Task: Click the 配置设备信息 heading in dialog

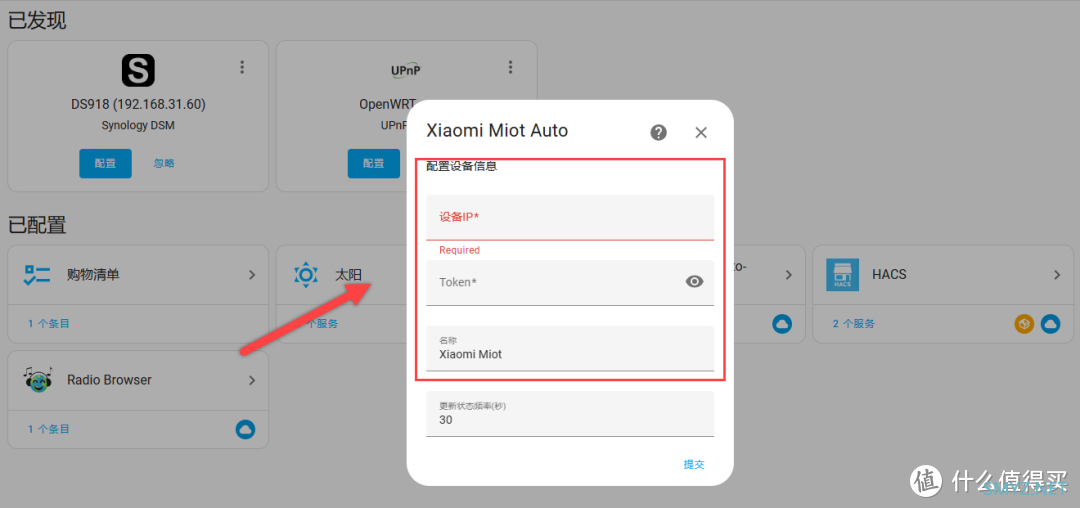Action: coord(461,166)
